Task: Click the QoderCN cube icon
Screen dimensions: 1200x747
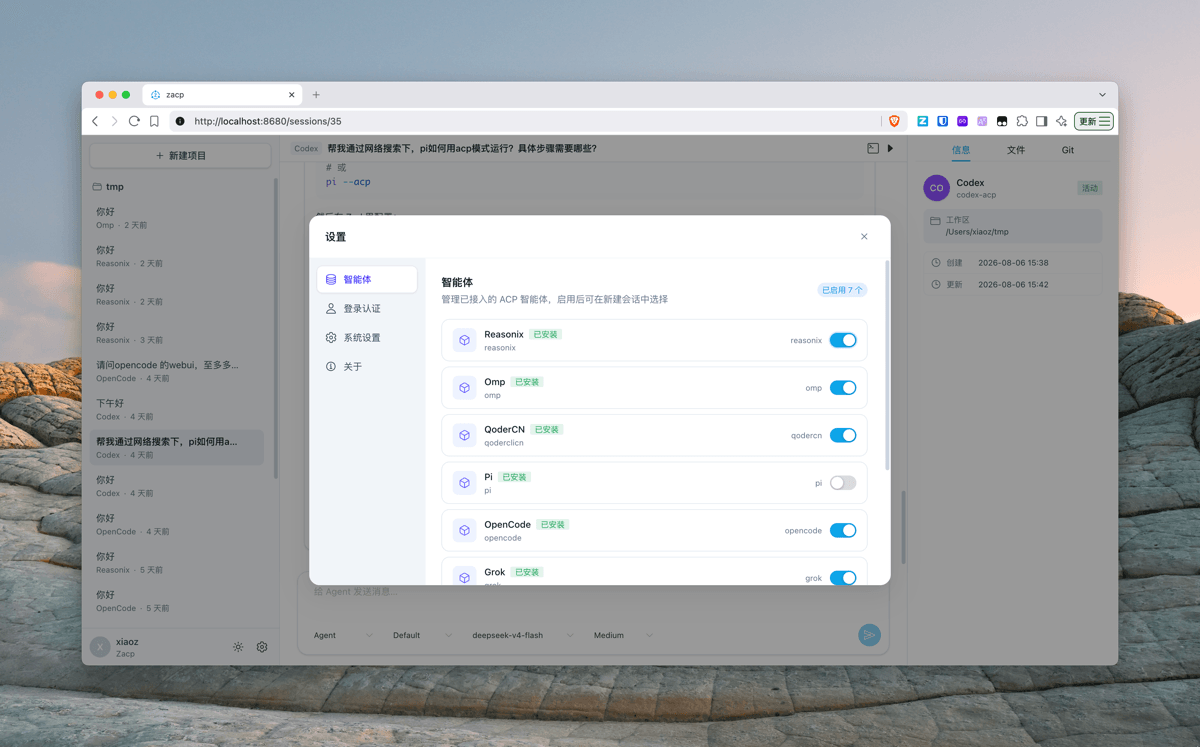Action: pyautogui.click(x=464, y=435)
